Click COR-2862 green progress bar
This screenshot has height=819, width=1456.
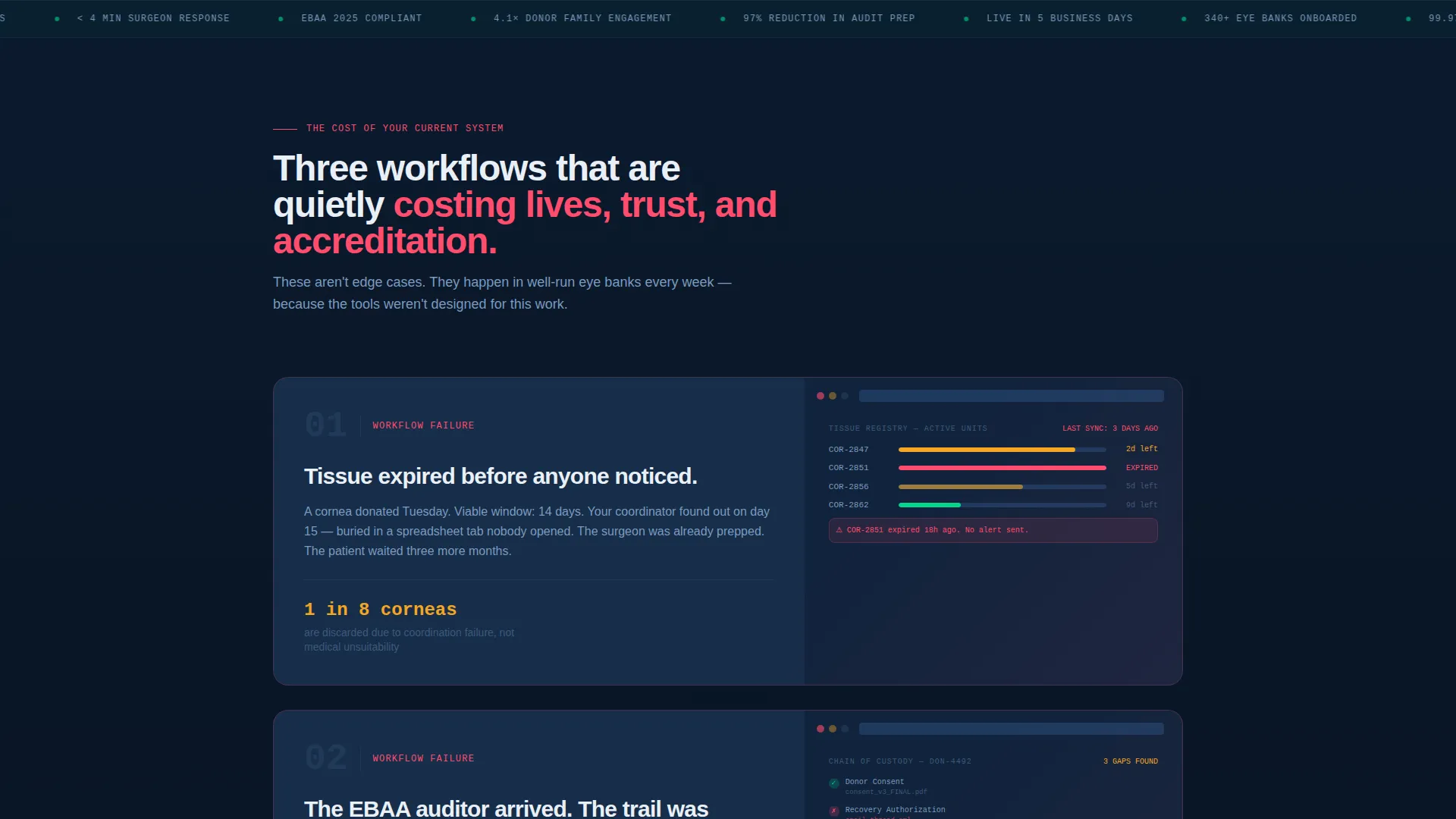tap(930, 505)
